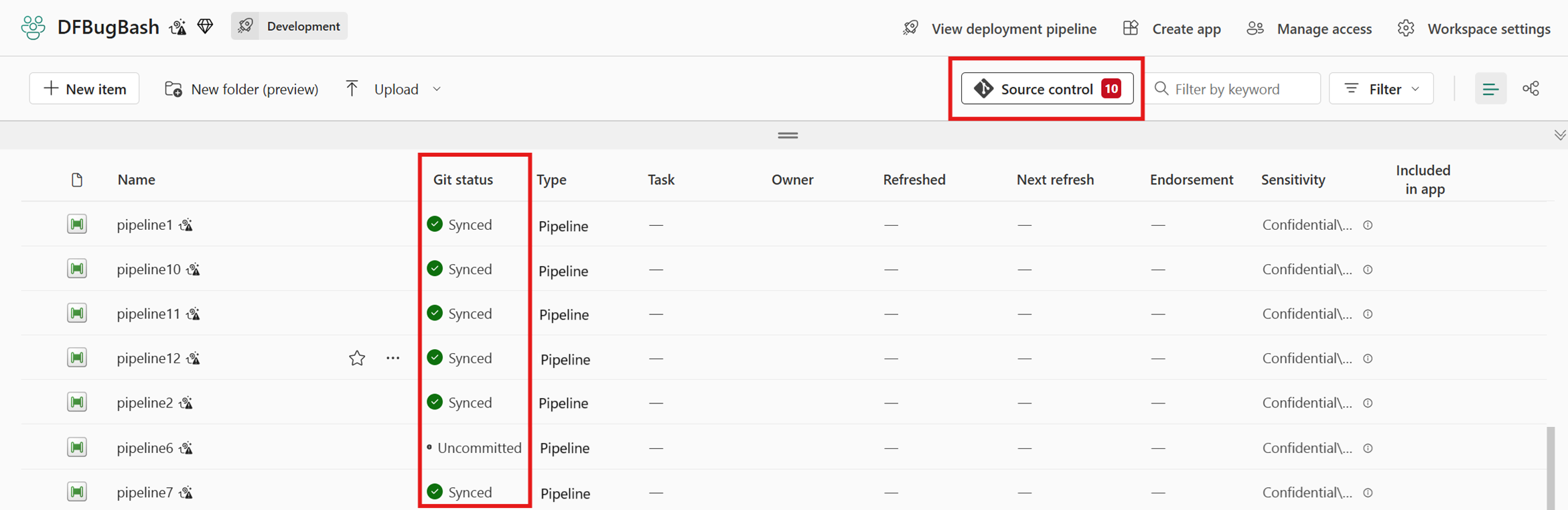Click the file icon column header

(77, 180)
